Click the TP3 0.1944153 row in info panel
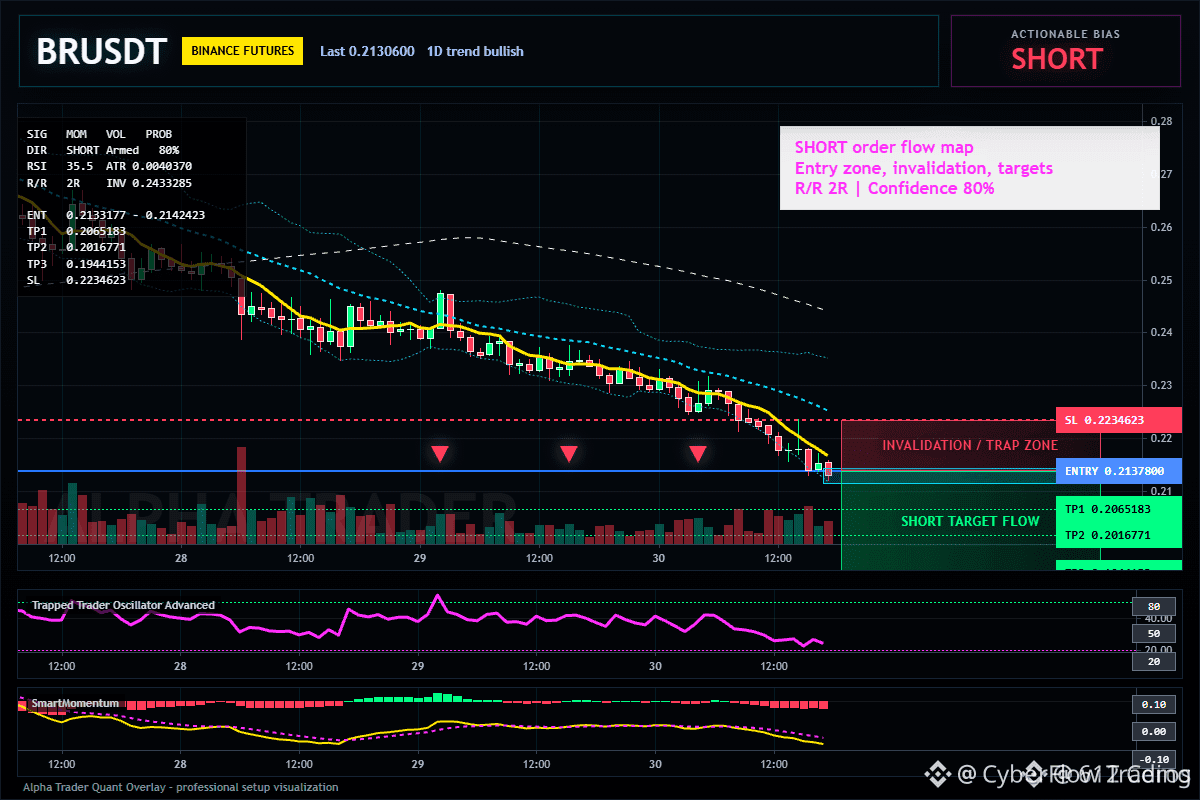The width and height of the screenshot is (1200, 800). 76,264
